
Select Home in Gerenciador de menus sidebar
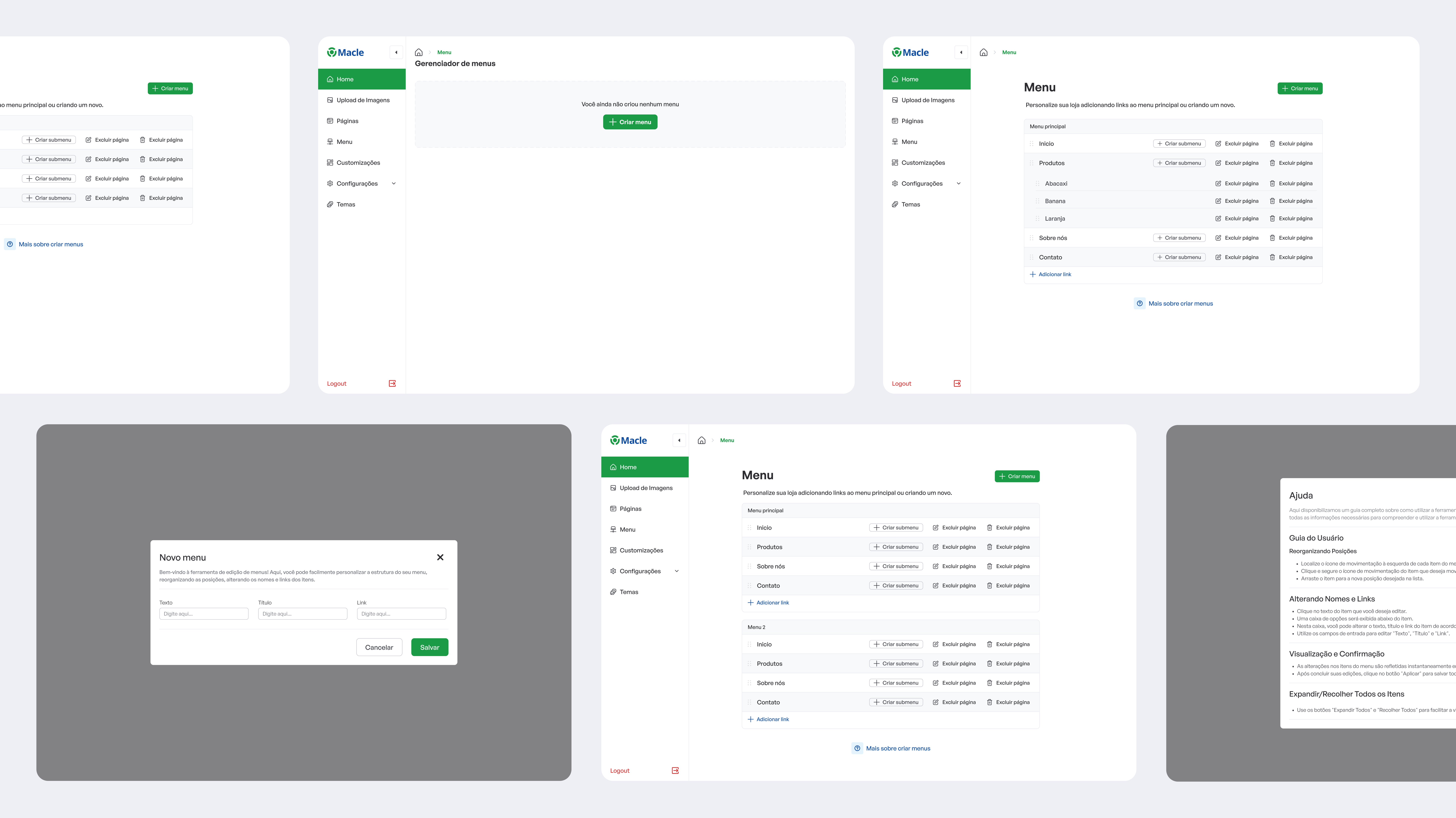point(362,79)
